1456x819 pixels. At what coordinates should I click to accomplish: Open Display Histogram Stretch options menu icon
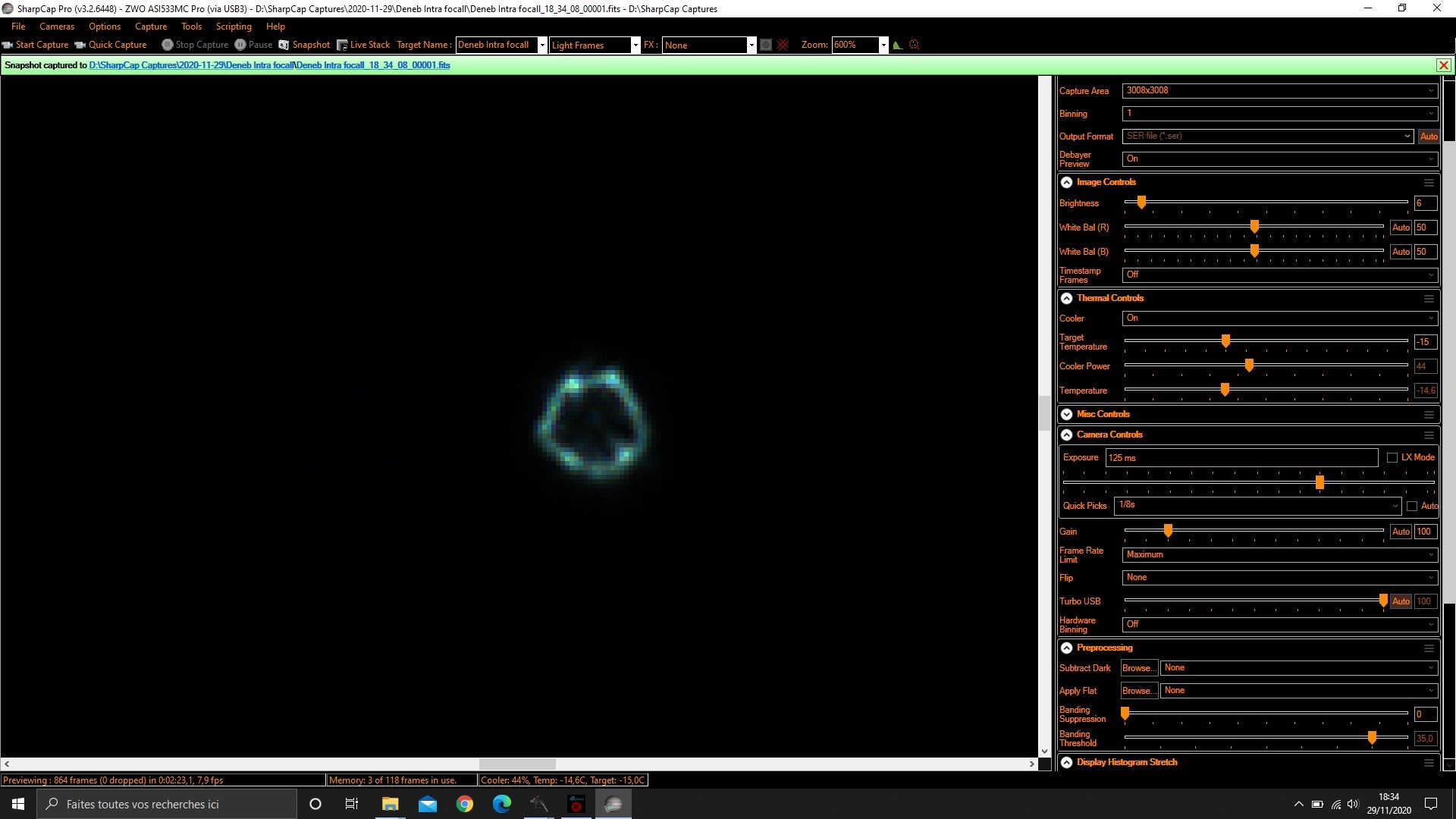point(1429,763)
